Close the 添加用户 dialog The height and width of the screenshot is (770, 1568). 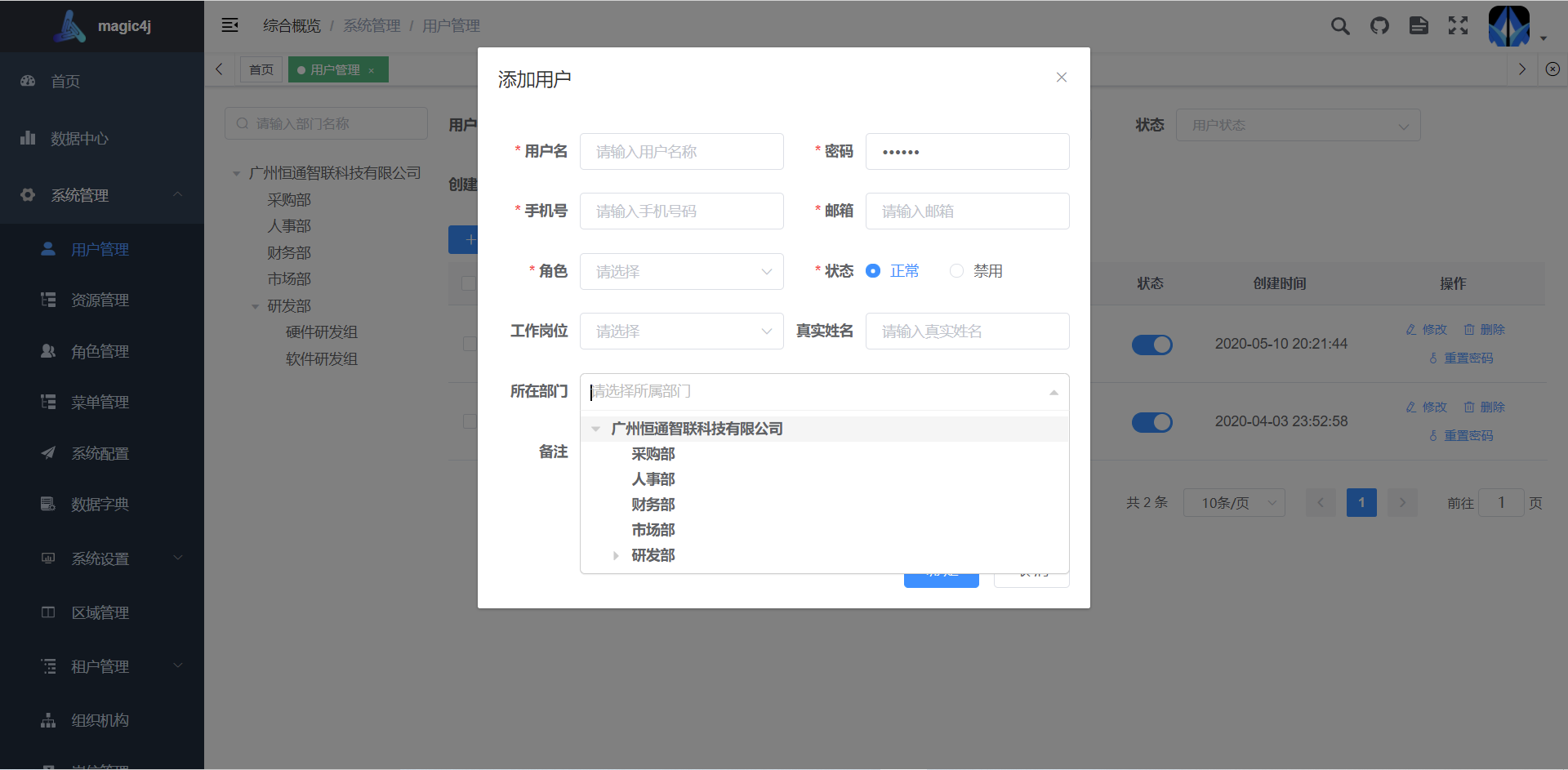(x=1062, y=78)
